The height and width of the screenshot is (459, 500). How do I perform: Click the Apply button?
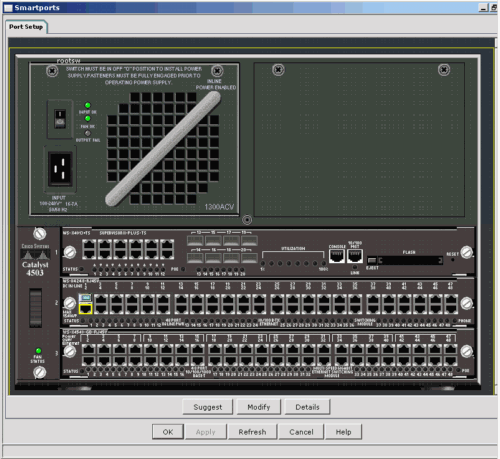[206, 432]
